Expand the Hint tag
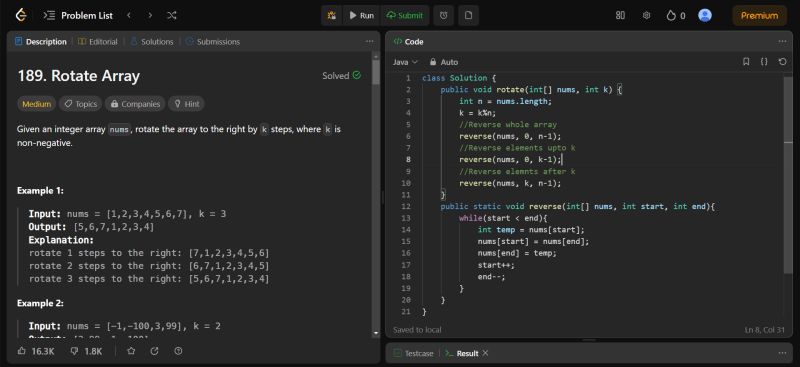Screen dimensions: 800x367 point(186,104)
